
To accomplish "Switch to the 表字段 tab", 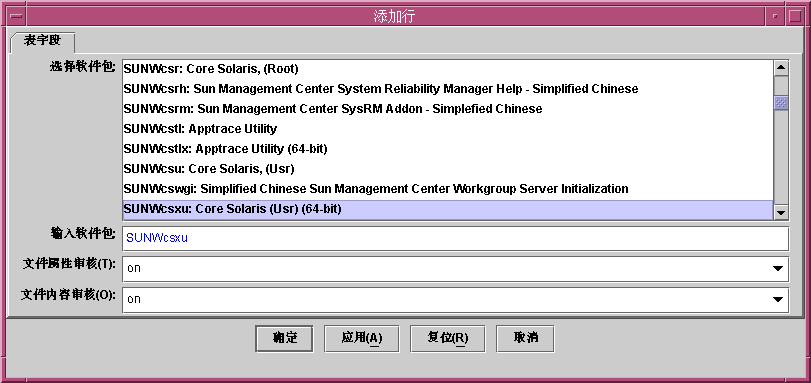I will (42, 41).
